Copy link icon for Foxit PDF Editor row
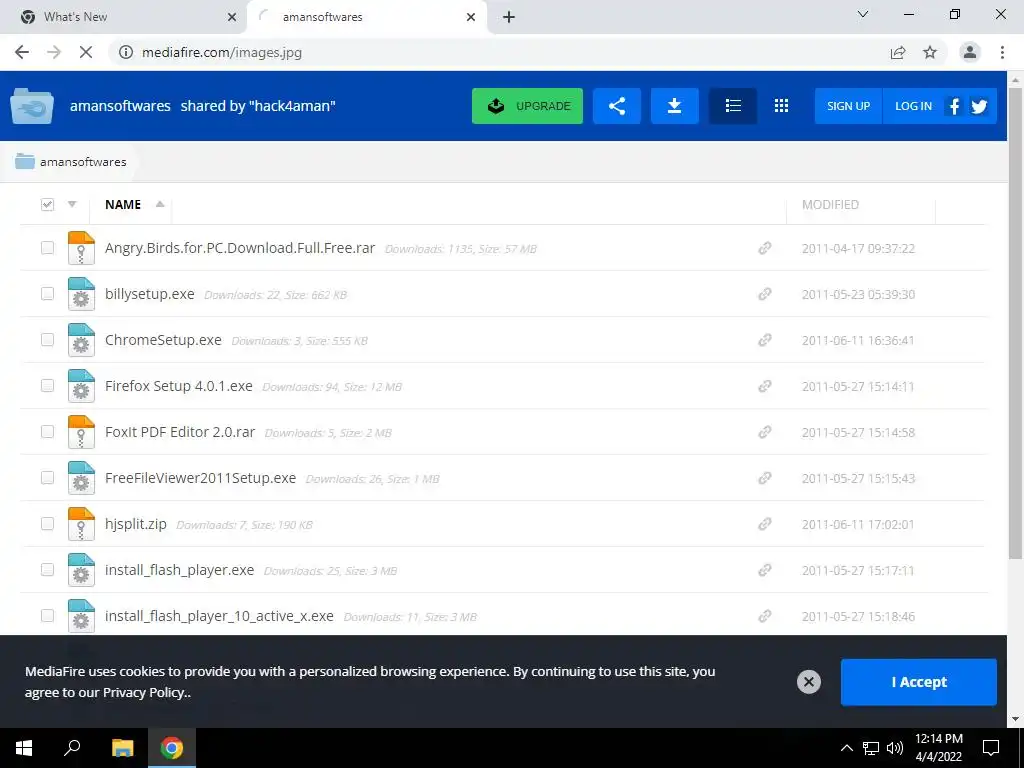Screen dimensions: 1024x768 pos(765,432)
